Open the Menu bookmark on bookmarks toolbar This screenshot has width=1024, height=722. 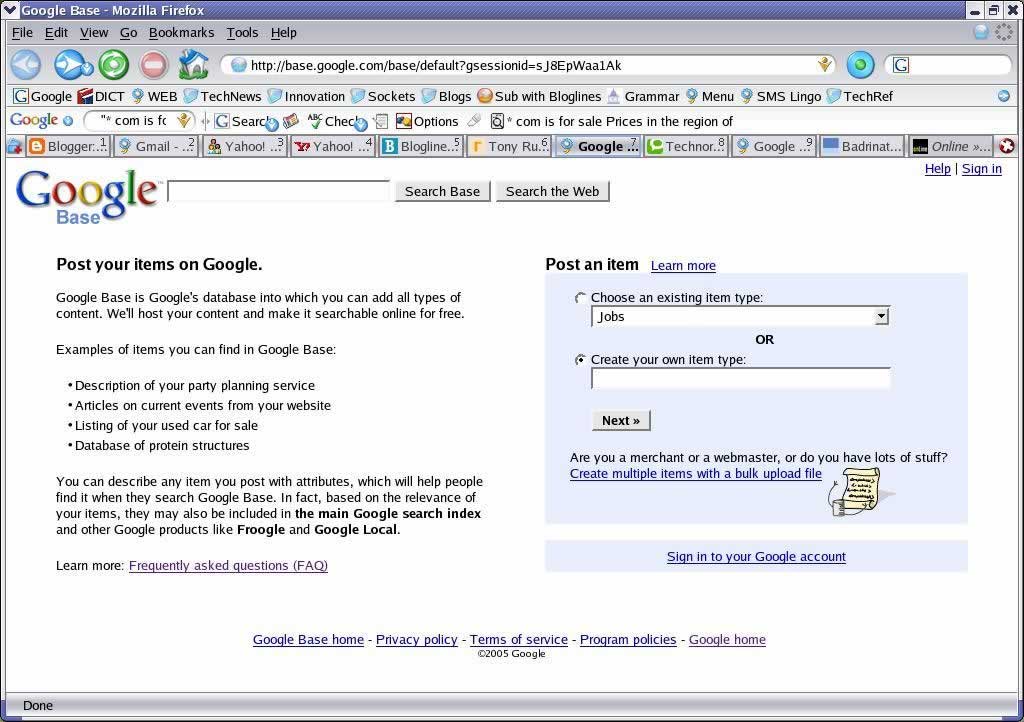710,96
